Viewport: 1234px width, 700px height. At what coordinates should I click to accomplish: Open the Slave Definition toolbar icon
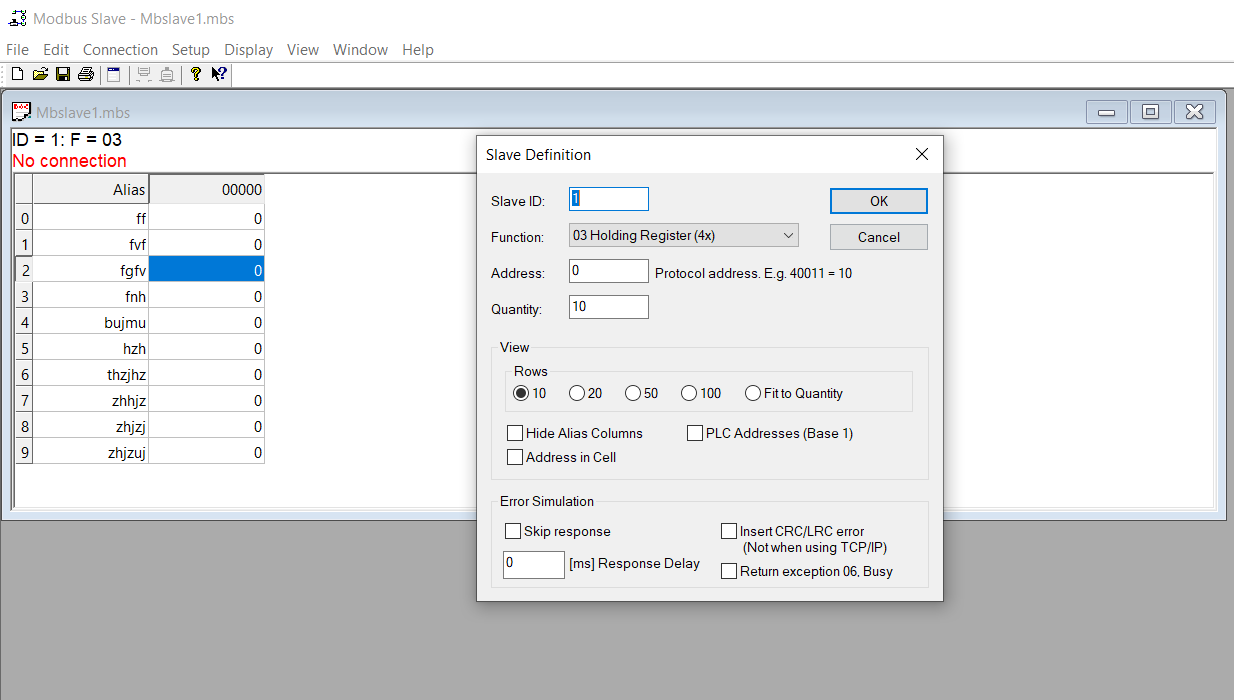112,73
